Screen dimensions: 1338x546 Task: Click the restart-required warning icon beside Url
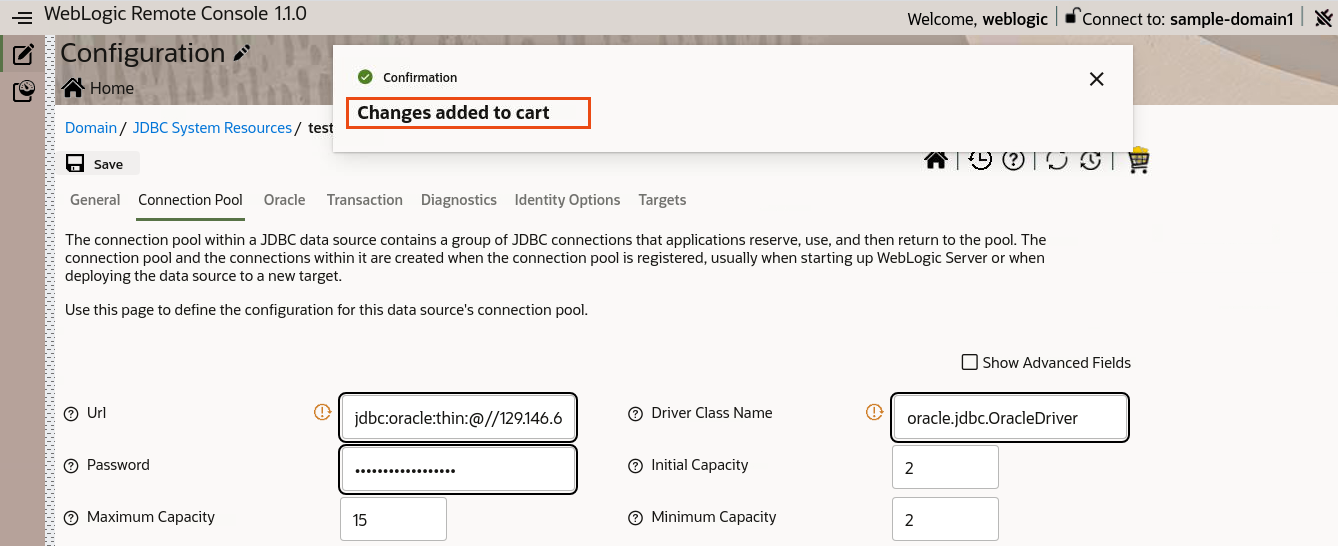click(x=322, y=411)
